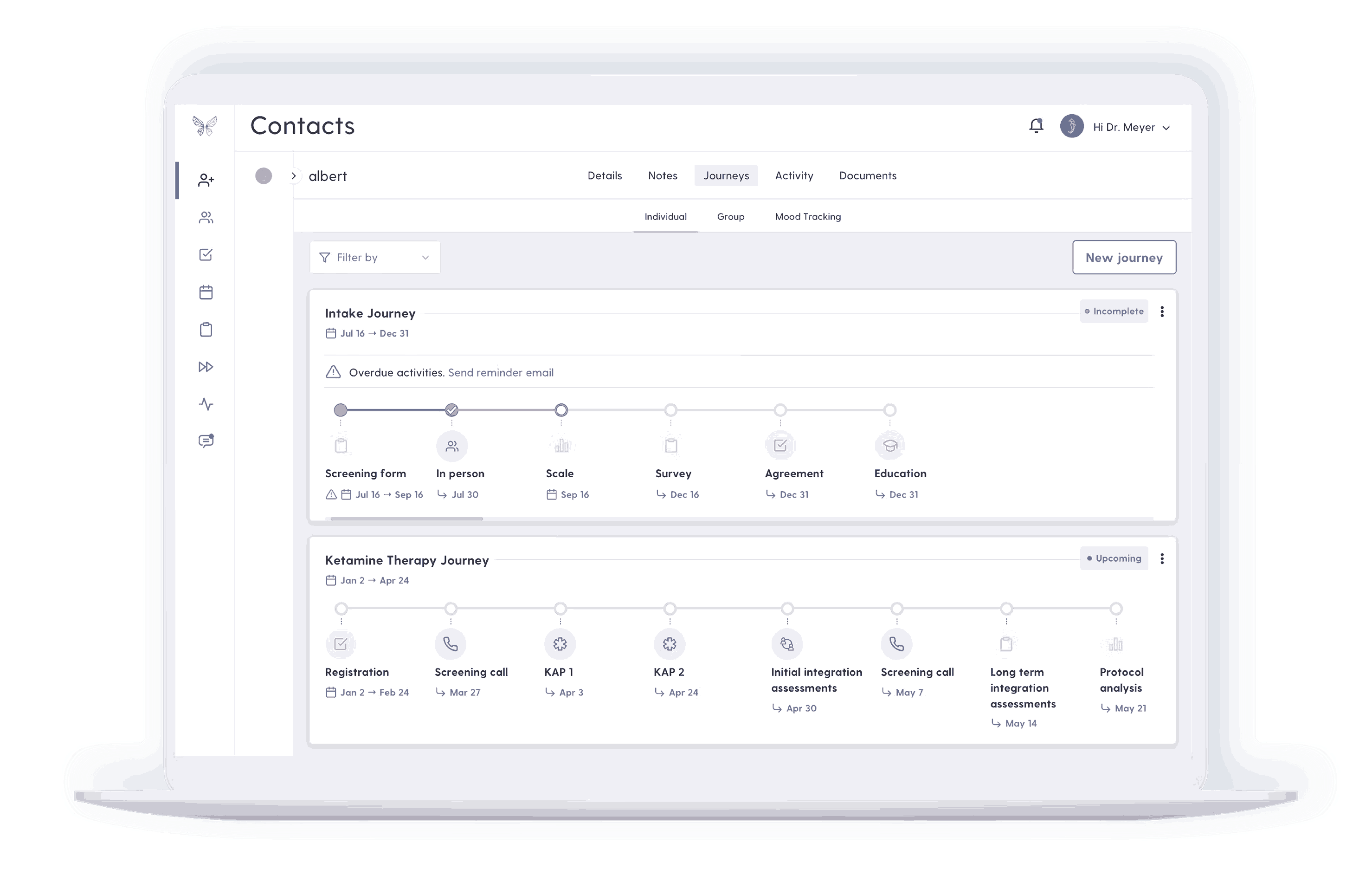The height and width of the screenshot is (895, 1372).
Task: Open Intake Journey three-dot options menu
Action: (x=1162, y=311)
